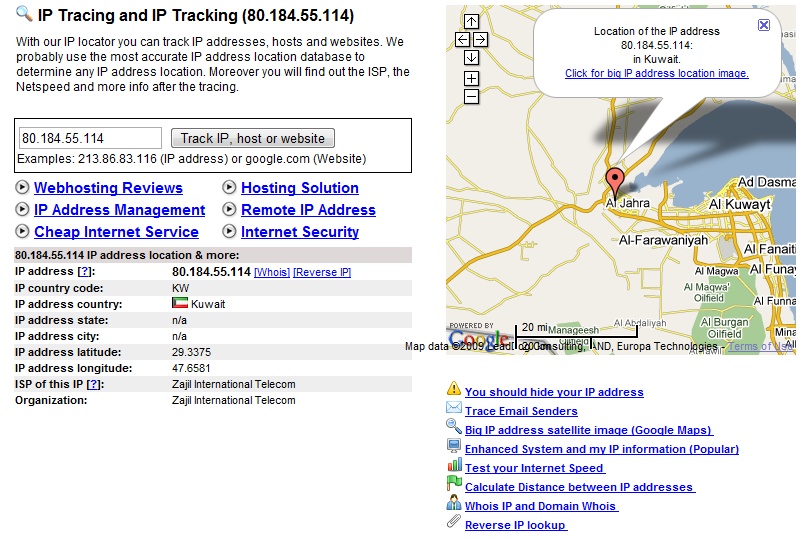Image resolution: width=808 pixels, height=538 pixels.
Task: Close the map info balloon
Action: click(764, 25)
